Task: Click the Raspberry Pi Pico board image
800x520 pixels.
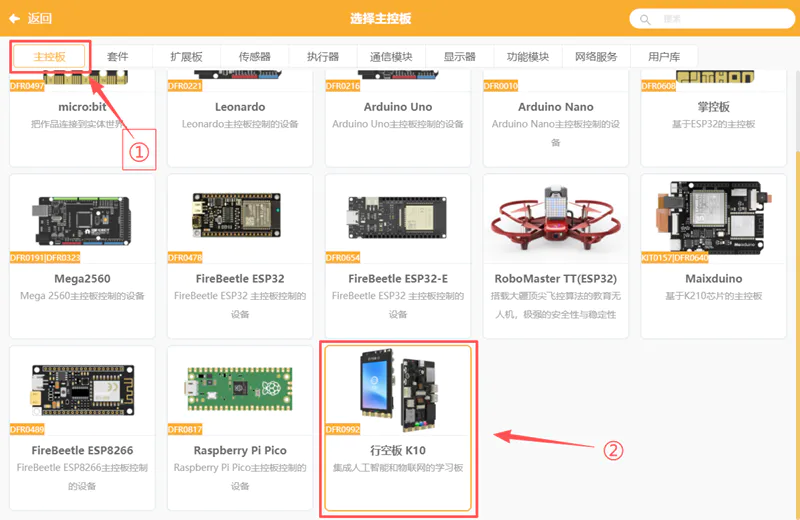Action: pyautogui.click(x=239, y=389)
